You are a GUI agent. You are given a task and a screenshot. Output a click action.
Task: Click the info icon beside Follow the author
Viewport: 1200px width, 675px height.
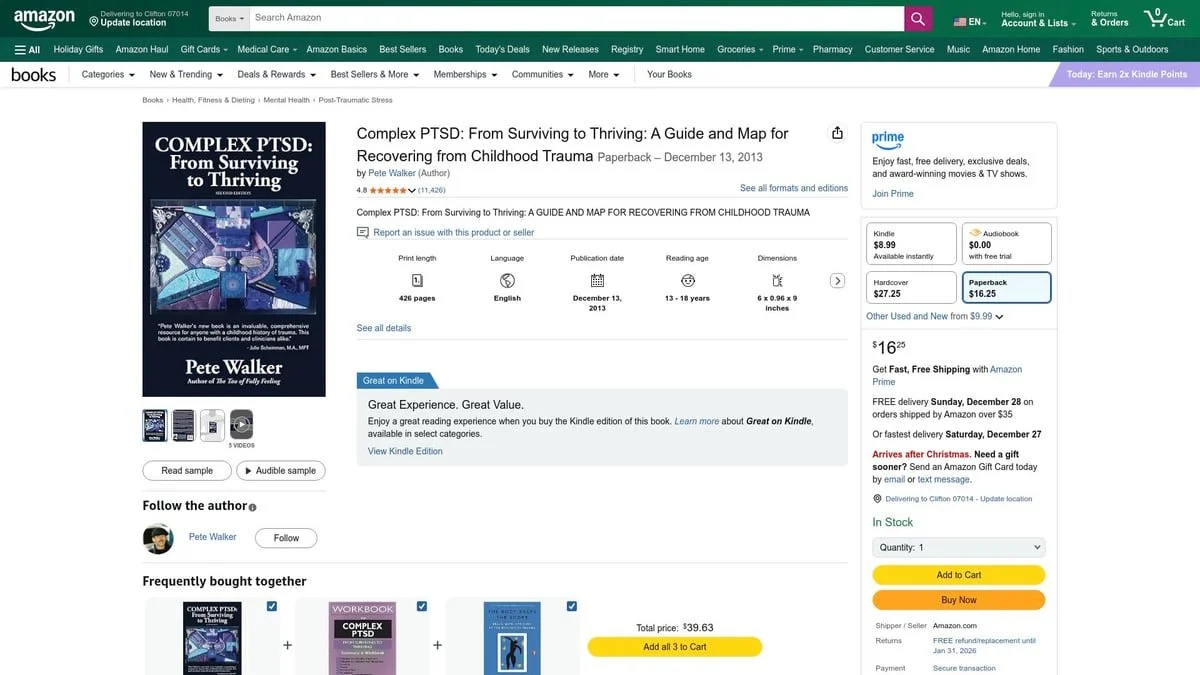pyautogui.click(x=252, y=507)
